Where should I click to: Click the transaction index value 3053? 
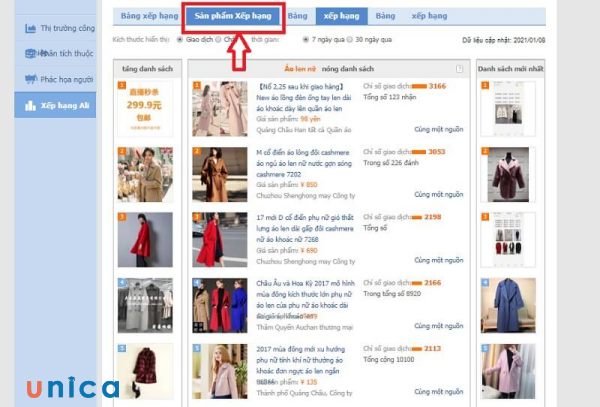point(437,152)
